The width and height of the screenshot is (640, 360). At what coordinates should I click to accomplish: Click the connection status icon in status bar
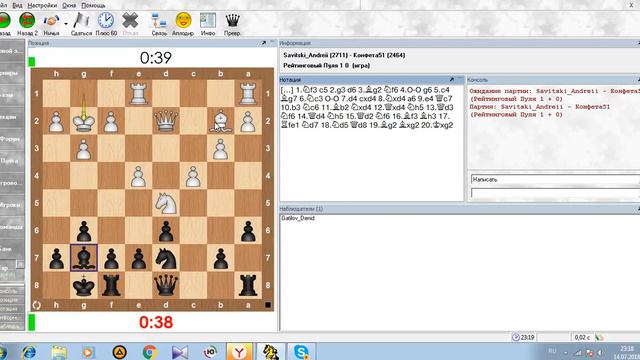[x=599, y=337]
